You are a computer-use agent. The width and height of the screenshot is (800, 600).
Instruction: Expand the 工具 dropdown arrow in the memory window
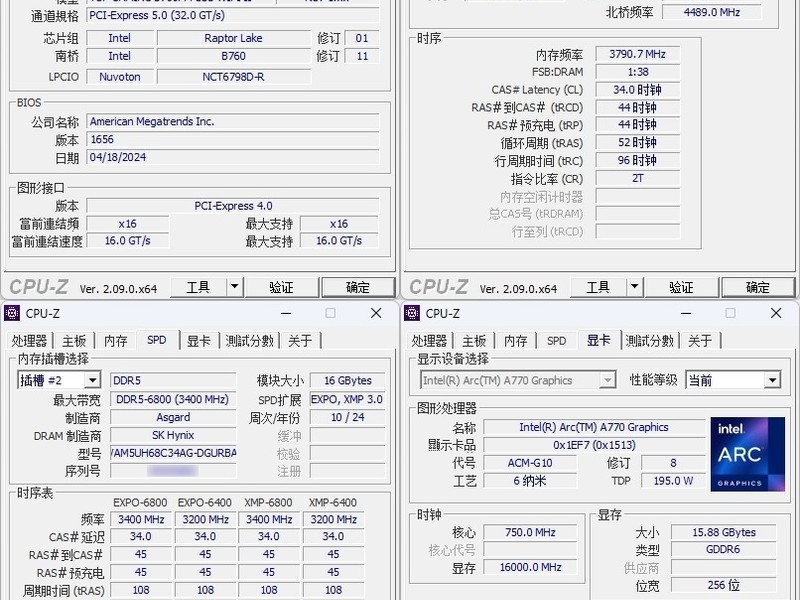tap(635, 287)
